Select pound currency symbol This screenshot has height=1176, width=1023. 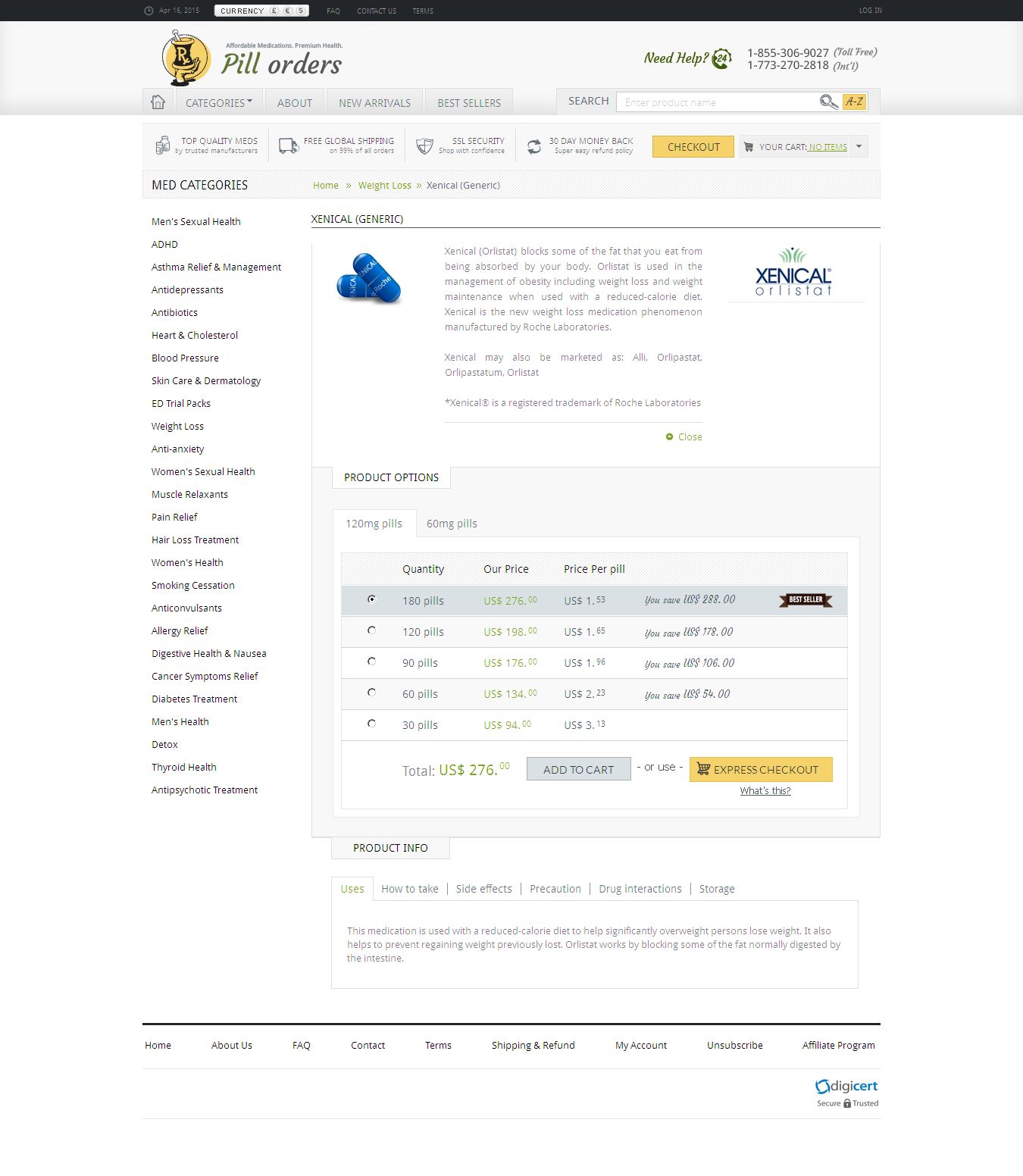[274, 11]
